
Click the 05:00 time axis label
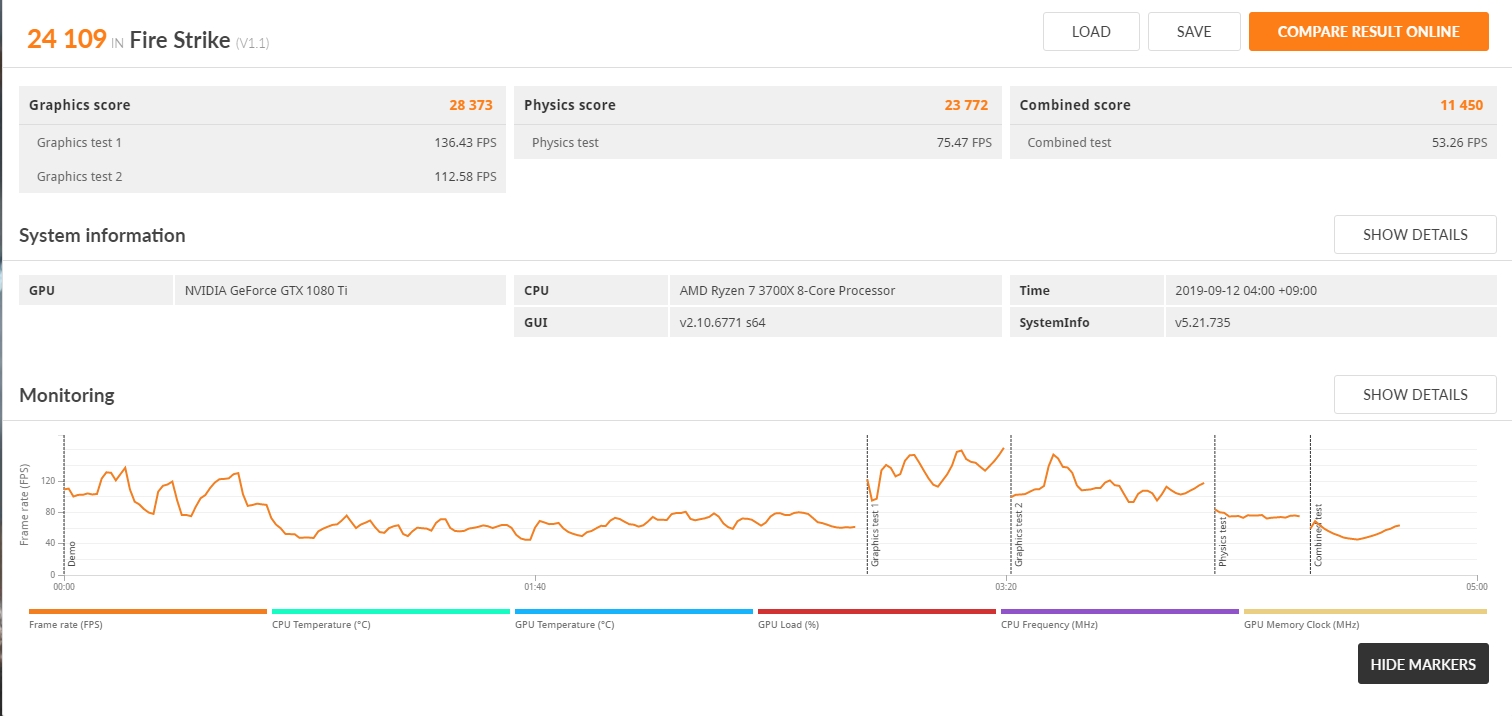coord(1476,586)
